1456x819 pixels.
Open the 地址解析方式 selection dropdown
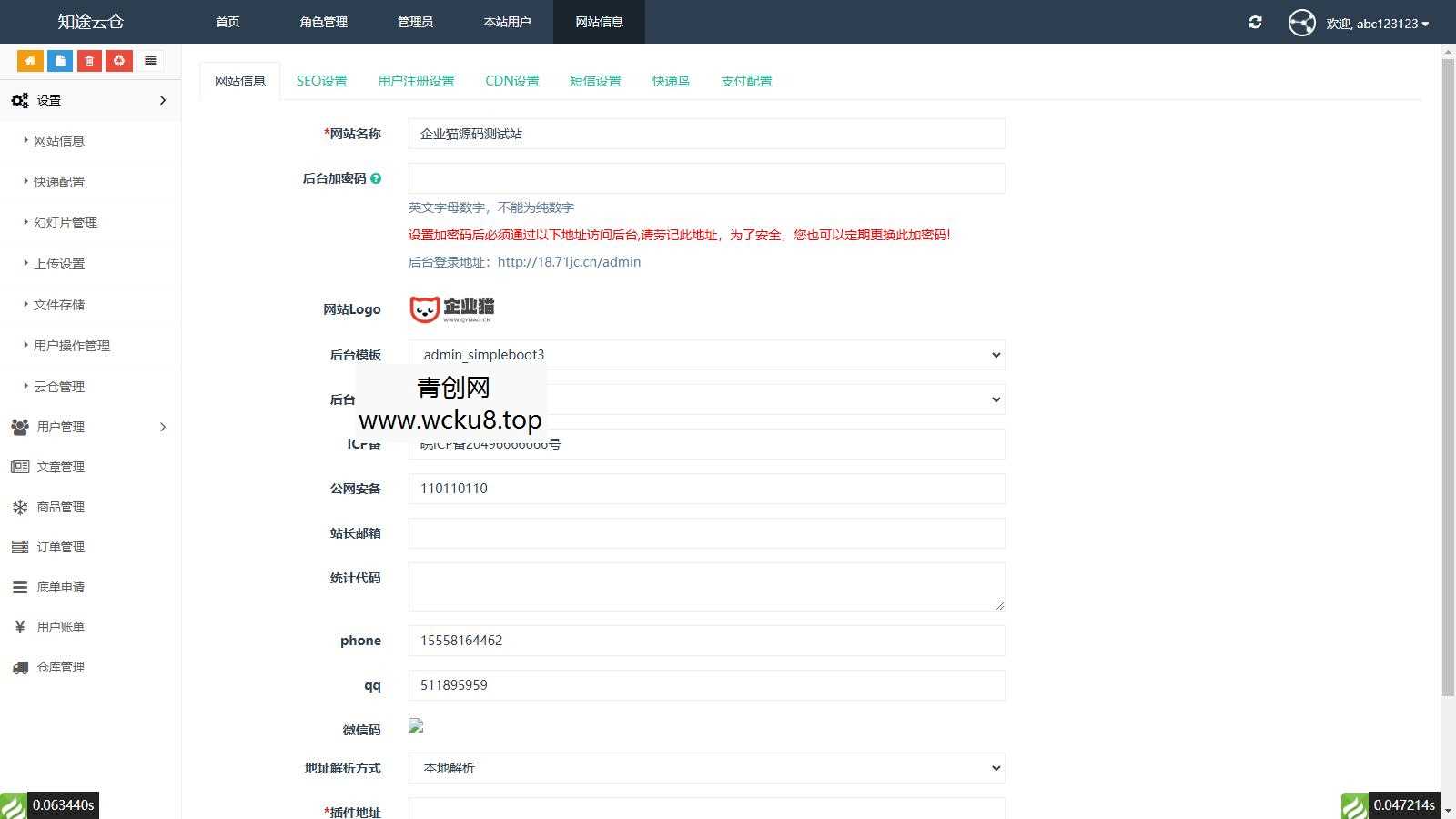[706, 768]
